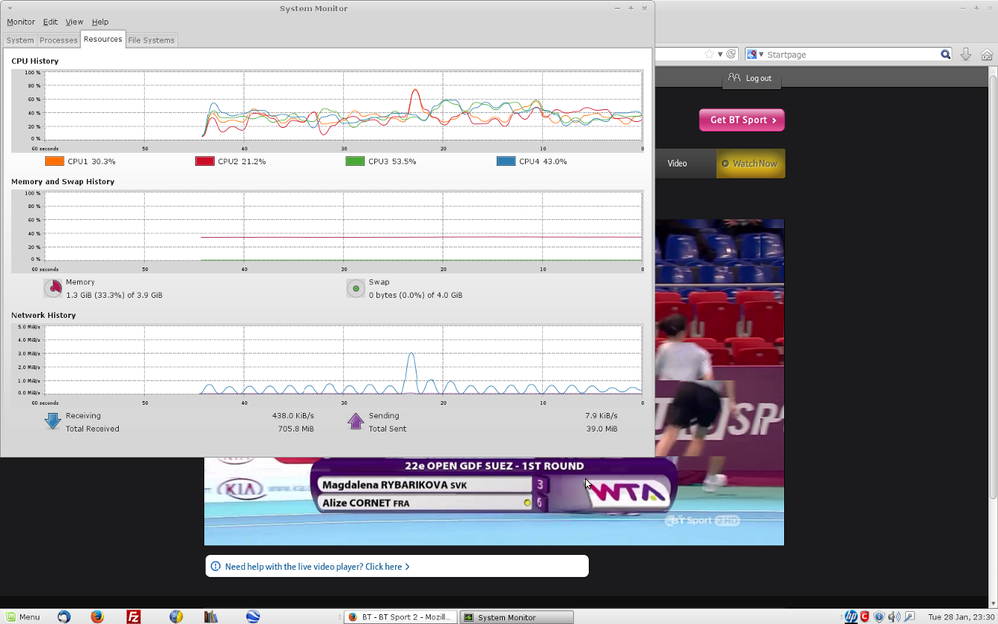
Task: Open the volume control tray icon
Action: (894, 616)
